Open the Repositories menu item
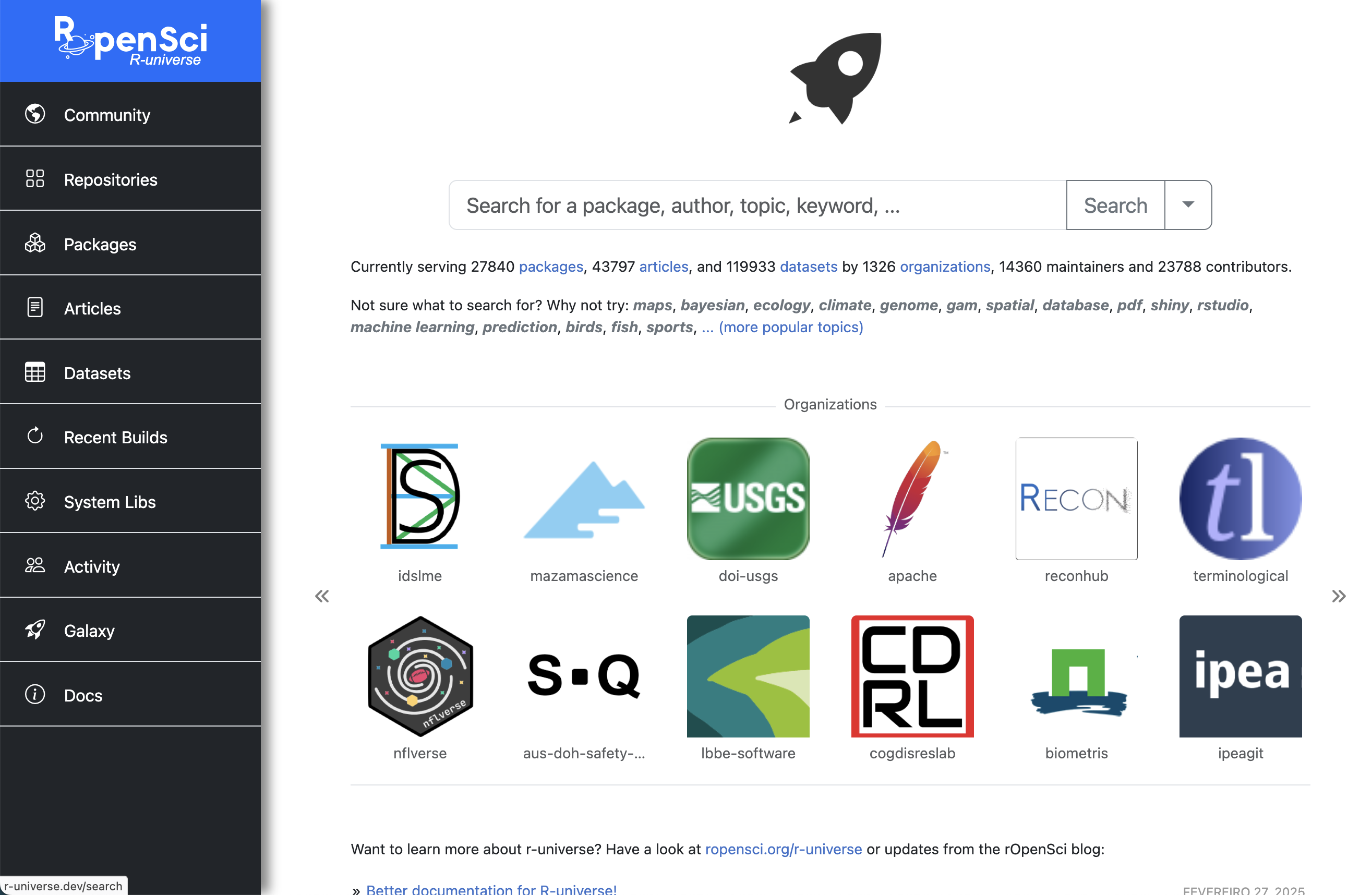Screen dimensions: 1372x895 130,179
